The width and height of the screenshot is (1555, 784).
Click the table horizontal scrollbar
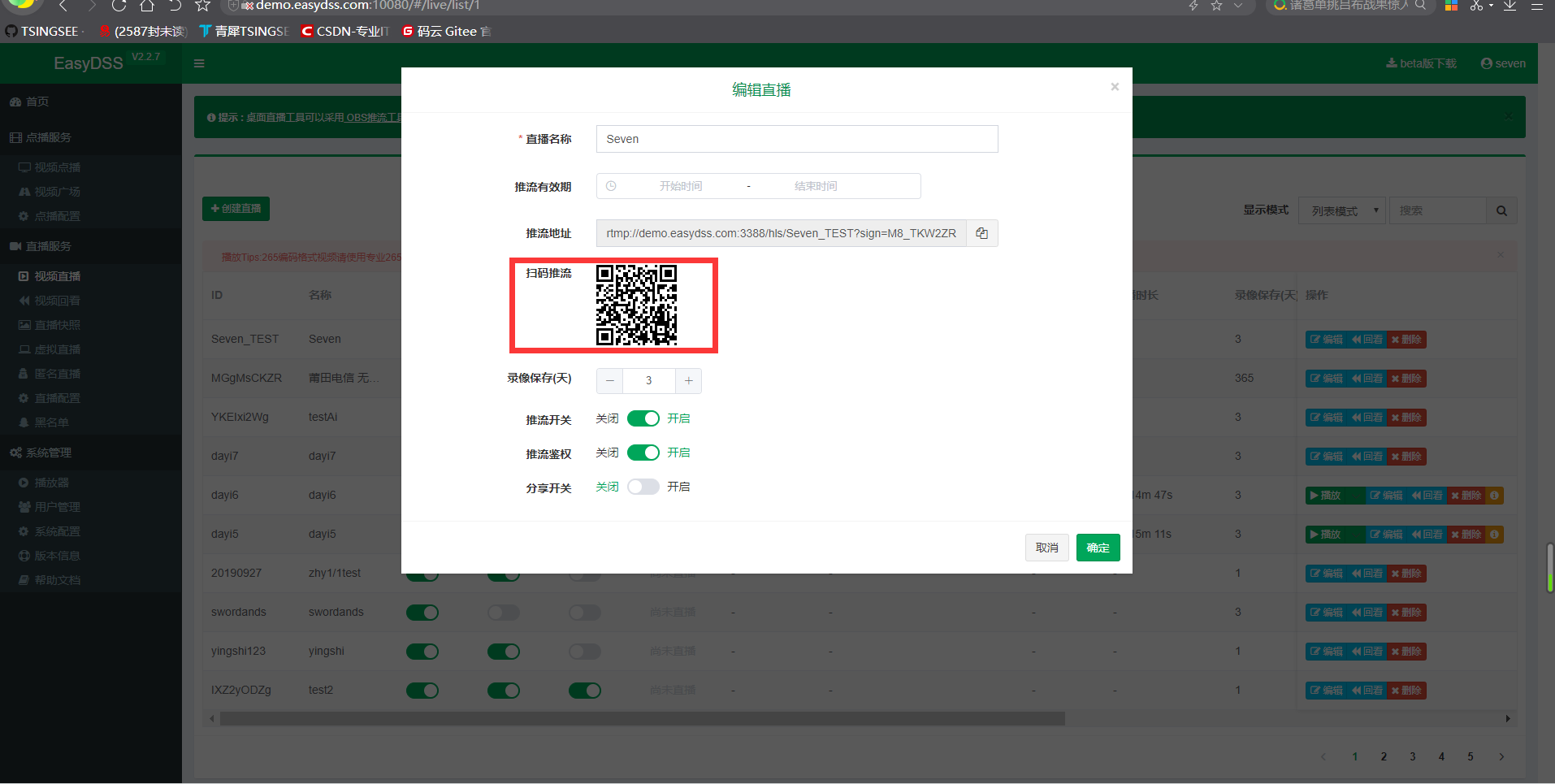pyautogui.click(x=642, y=719)
